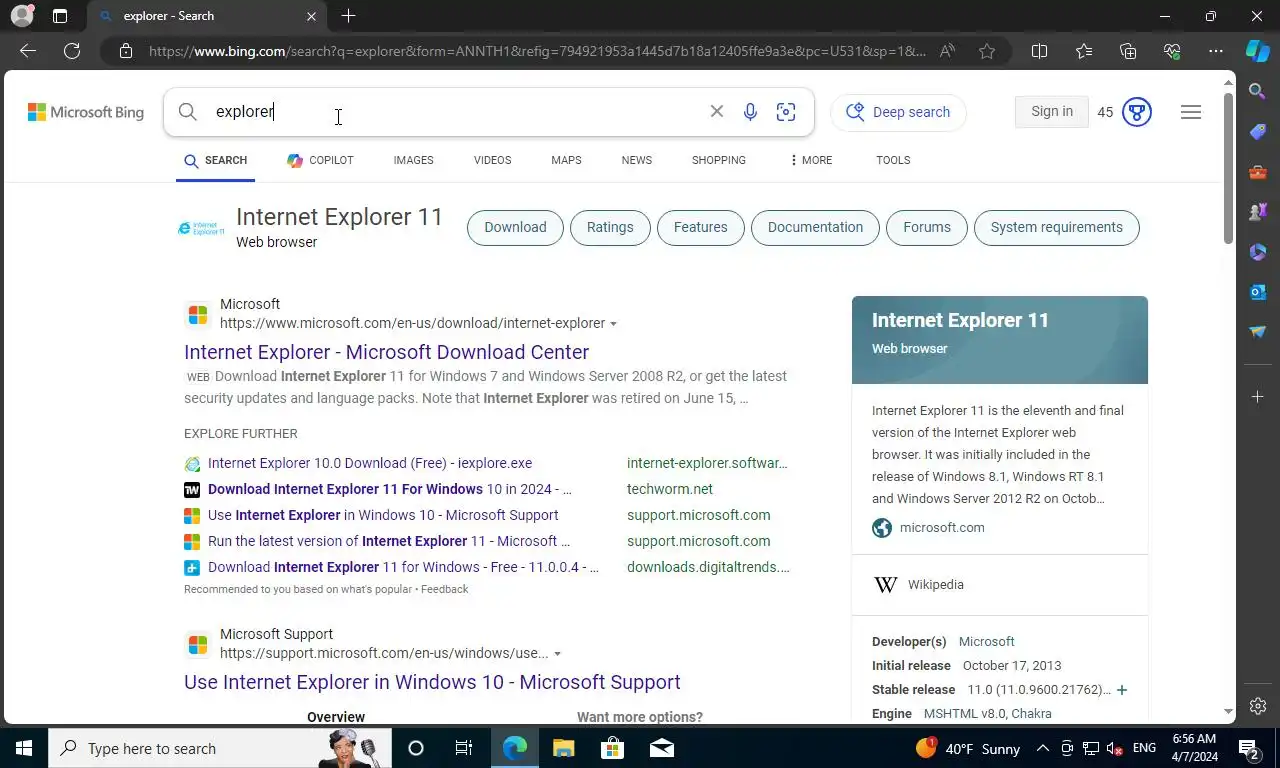Open File Explorer from taskbar
The height and width of the screenshot is (768, 1280).
point(564,748)
